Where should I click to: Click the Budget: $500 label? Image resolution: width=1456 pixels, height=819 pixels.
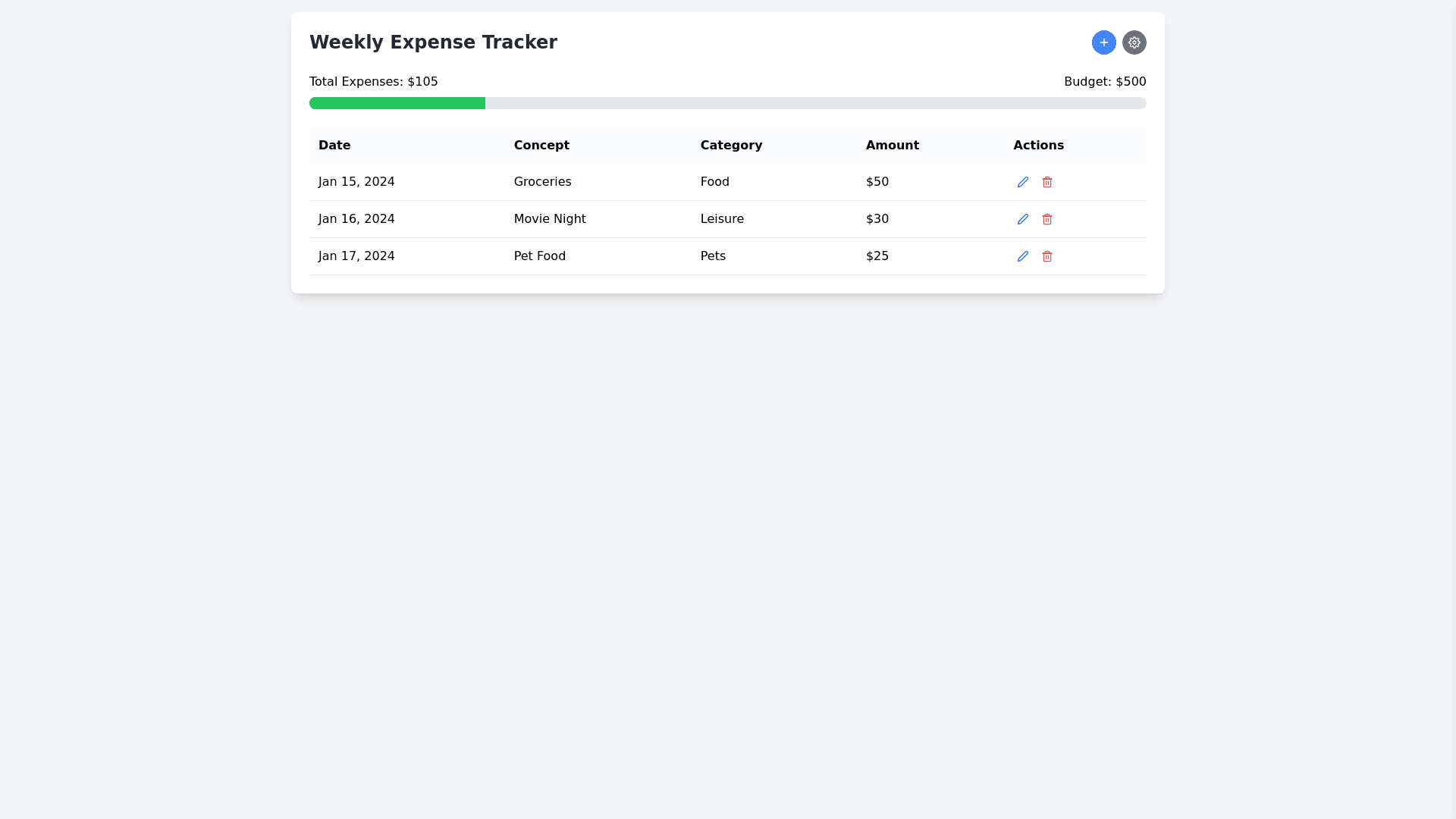pos(1104,82)
